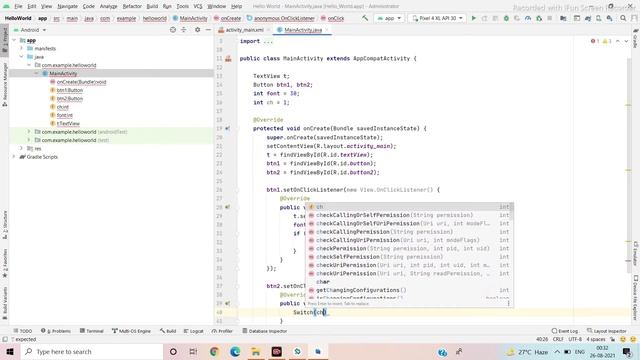Click the Search Everywhere magnifier icon
Viewport: 640px width, 360px height.
click(623, 18)
